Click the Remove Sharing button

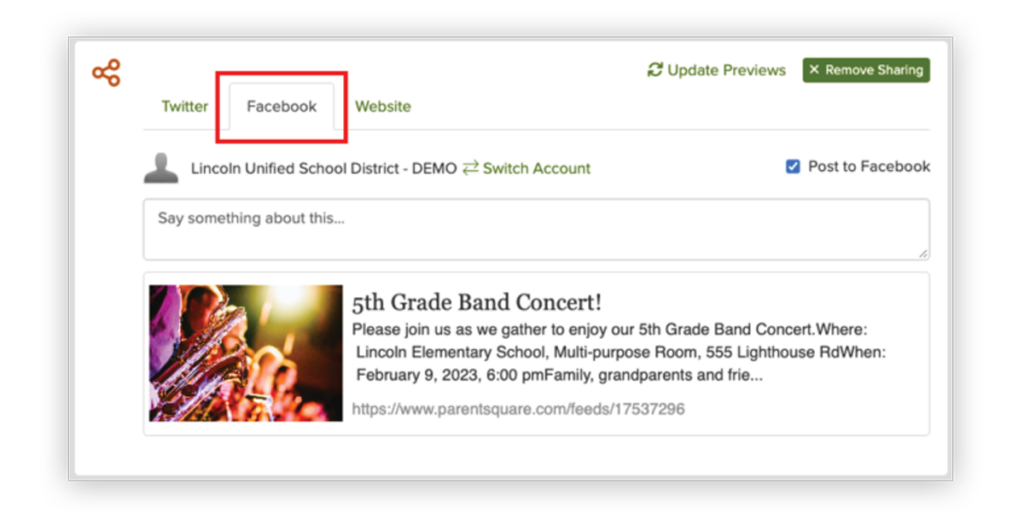pos(866,70)
